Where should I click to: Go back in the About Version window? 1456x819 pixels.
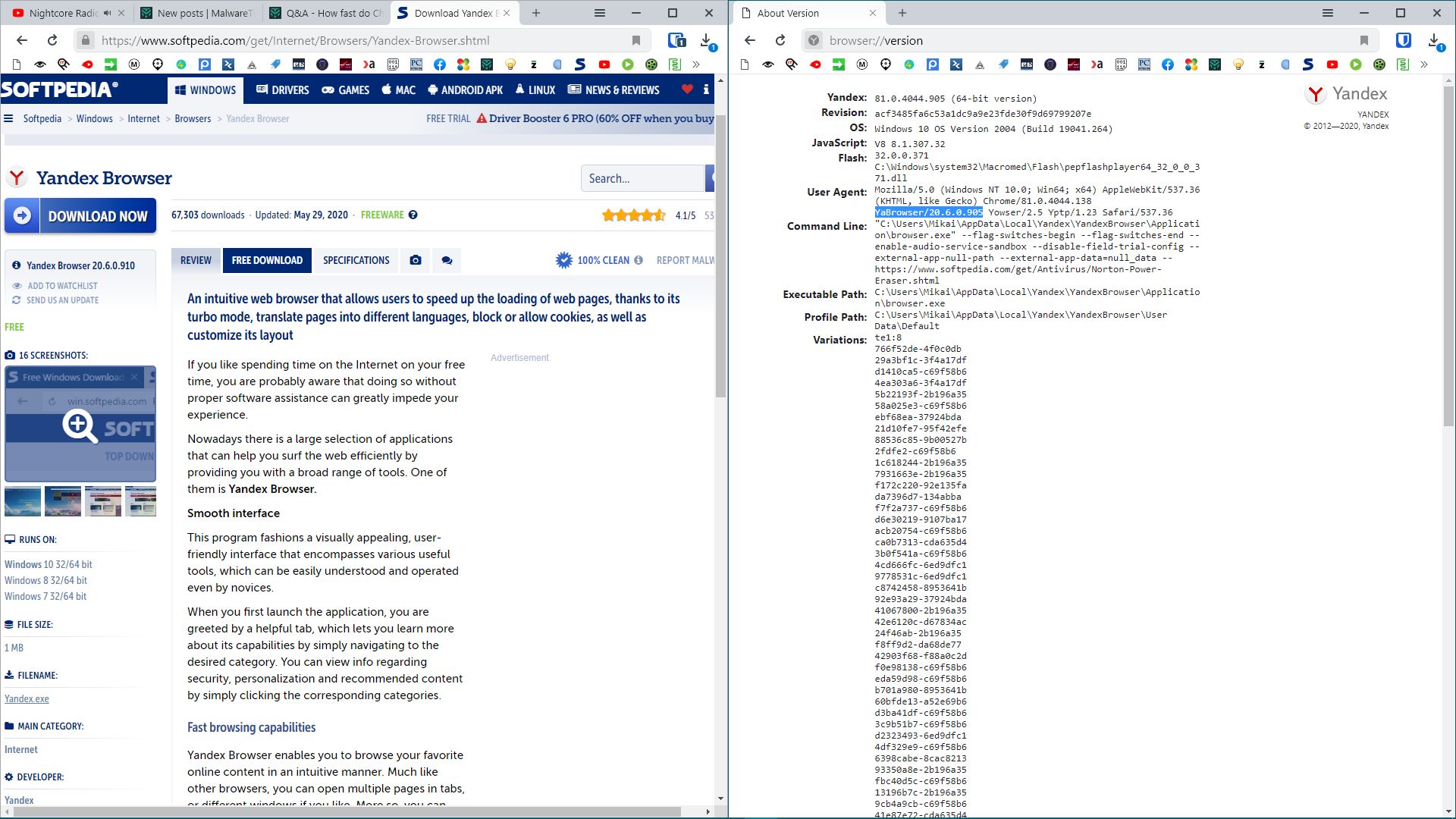click(750, 41)
